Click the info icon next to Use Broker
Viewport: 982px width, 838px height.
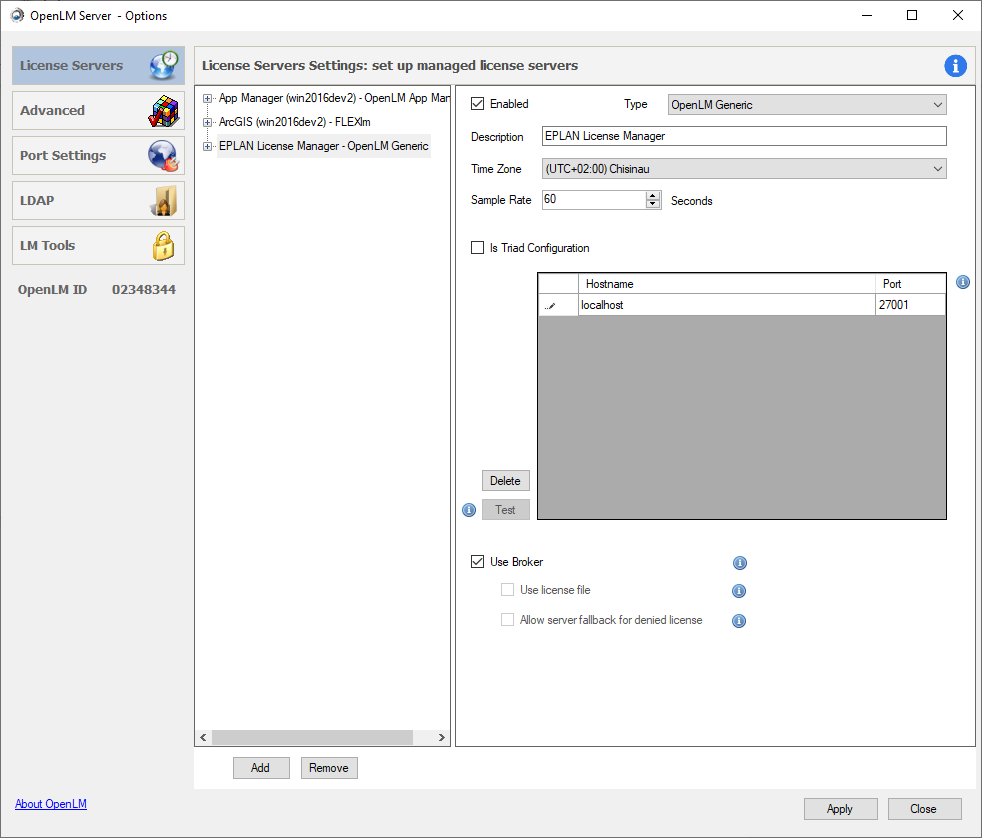point(740,563)
